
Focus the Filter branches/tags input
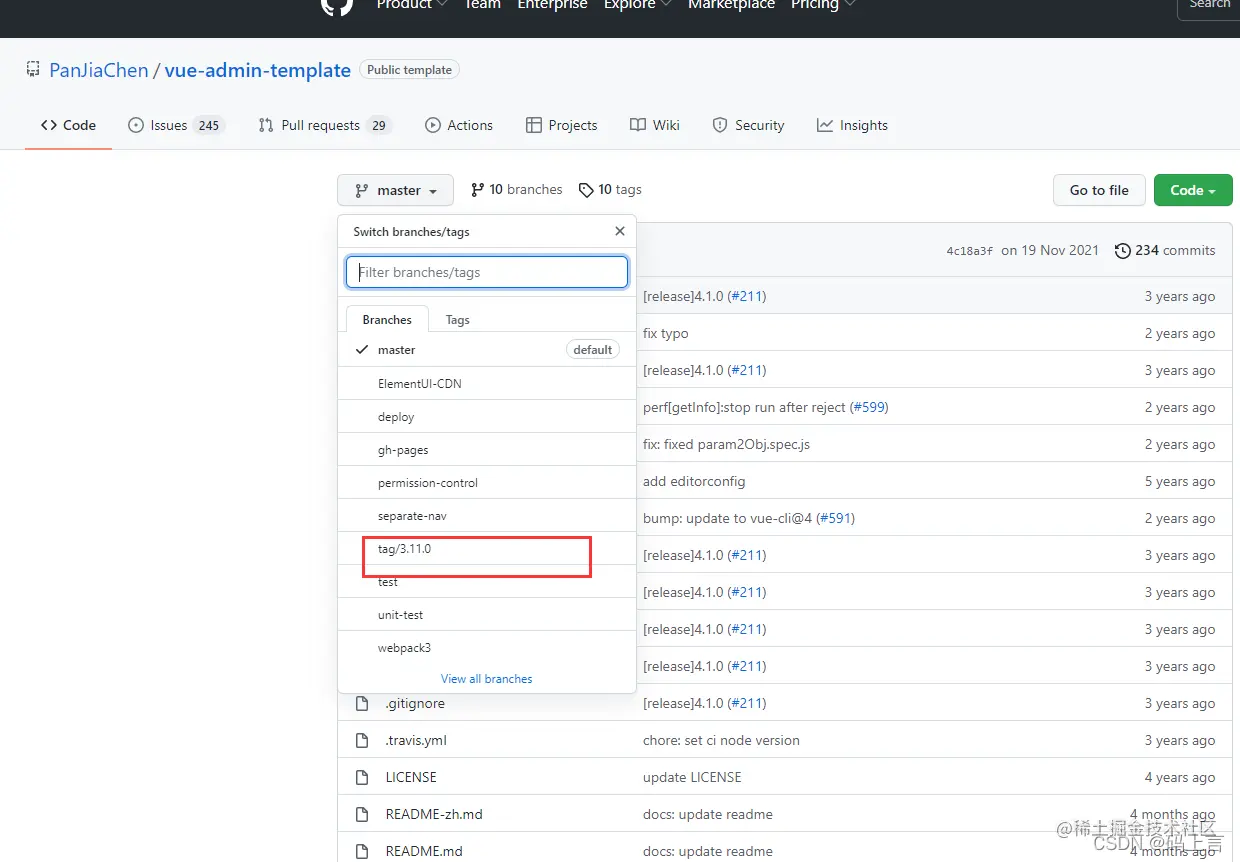(x=487, y=272)
